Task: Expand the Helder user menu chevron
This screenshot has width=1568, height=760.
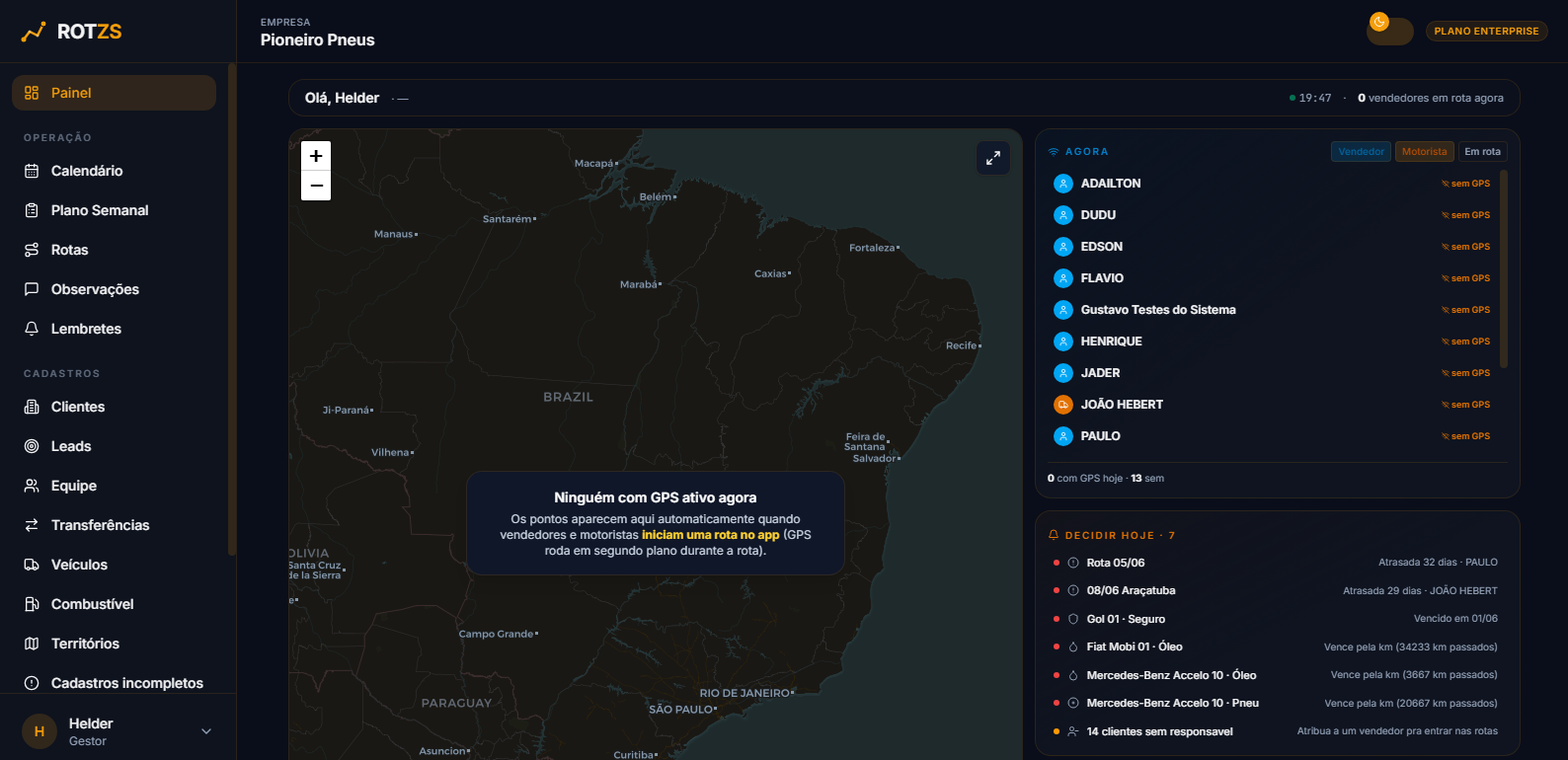Action: 206,731
